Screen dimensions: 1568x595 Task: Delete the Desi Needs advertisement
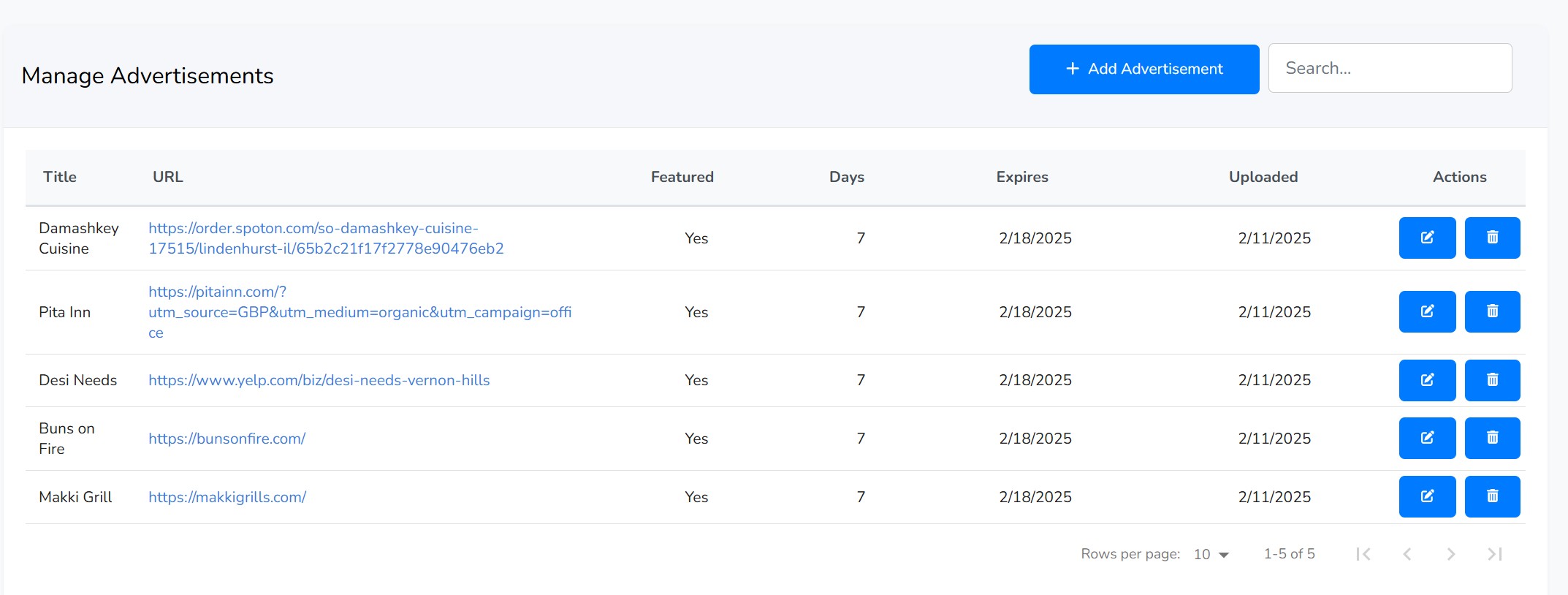click(x=1492, y=380)
